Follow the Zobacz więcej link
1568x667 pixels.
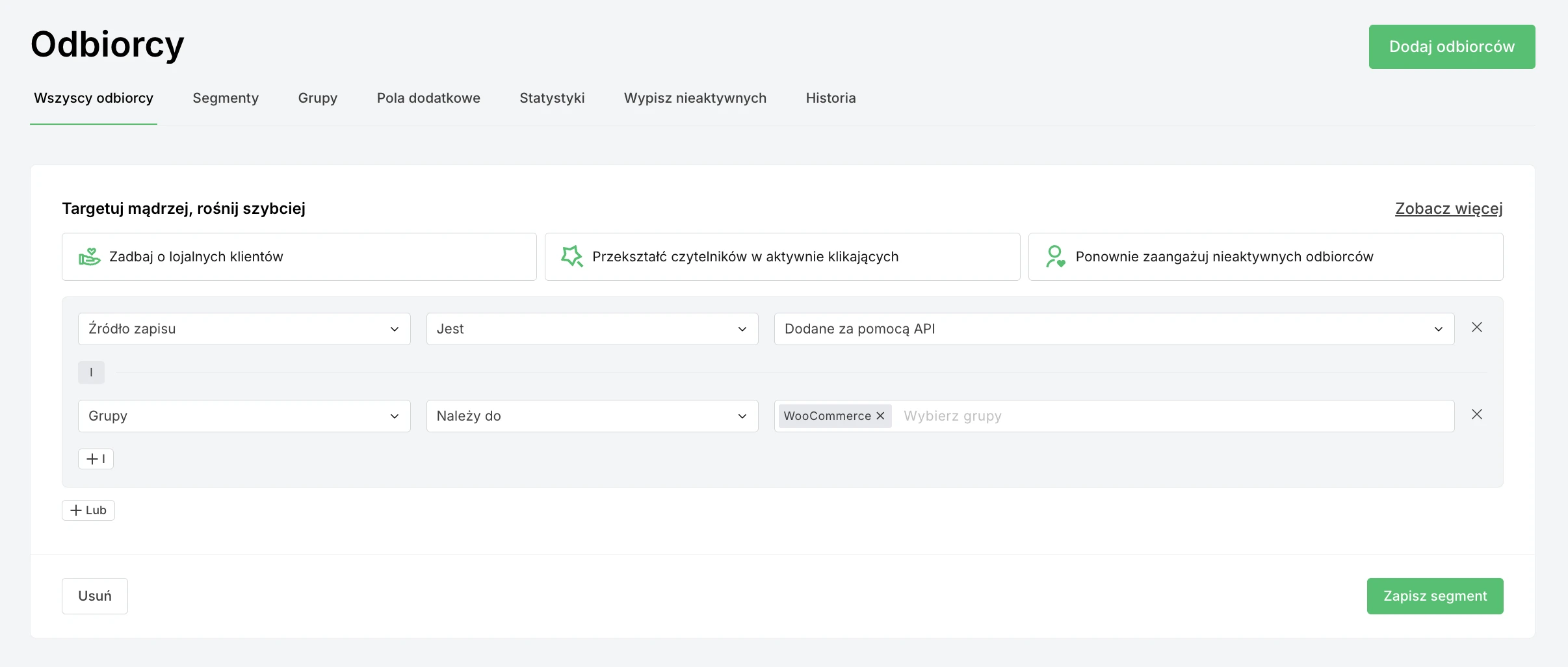(1448, 209)
